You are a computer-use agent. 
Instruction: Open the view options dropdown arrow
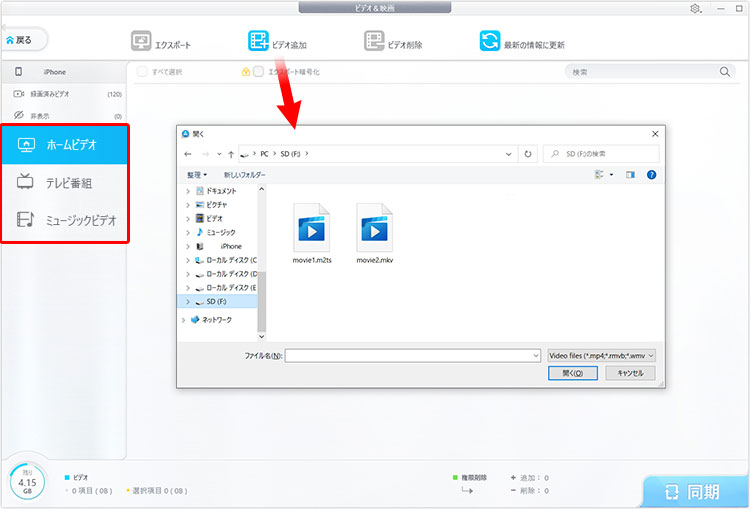point(611,175)
